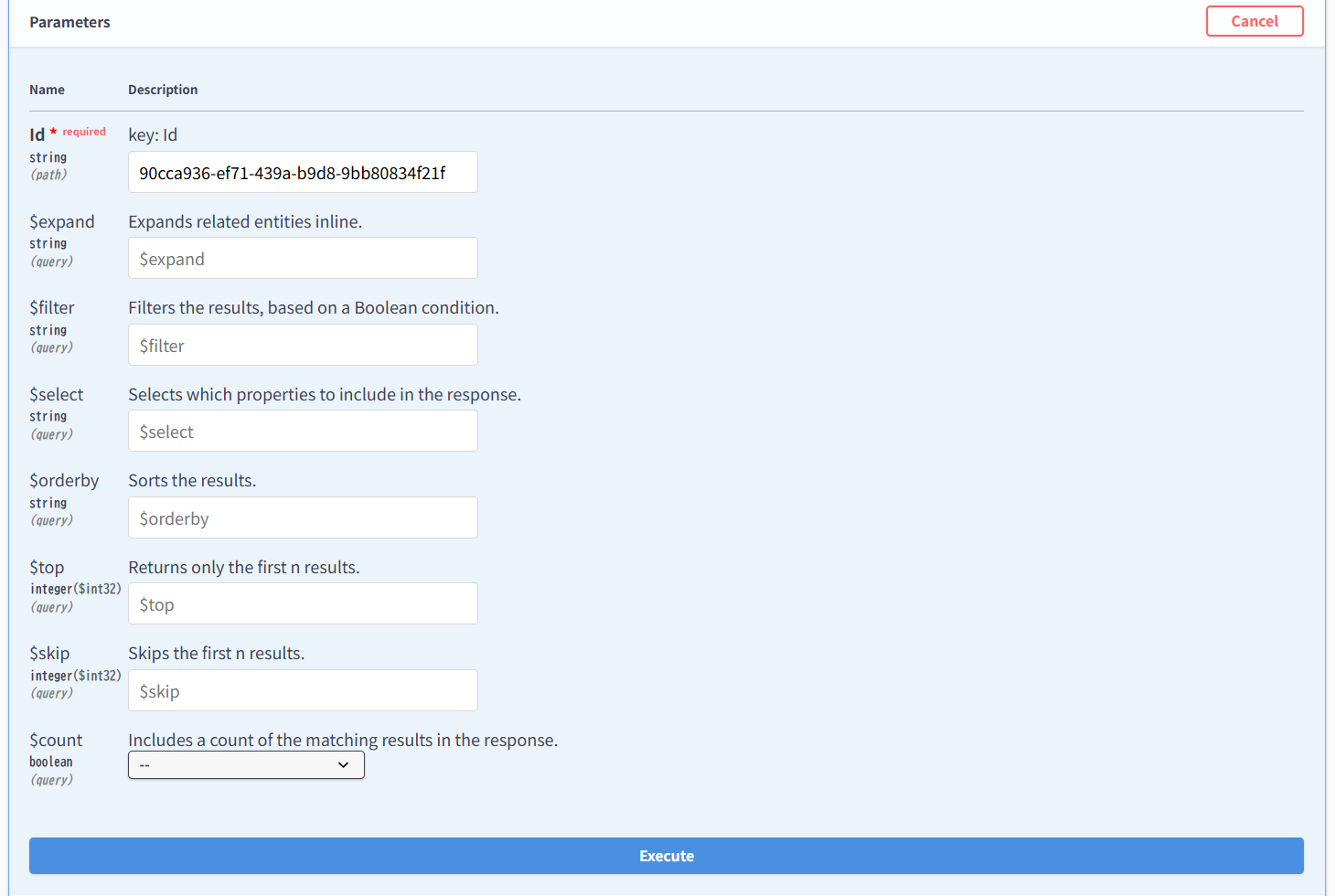The width and height of the screenshot is (1335, 896).
Task: Click the 'Name' column header
Action: click(47, 90)
